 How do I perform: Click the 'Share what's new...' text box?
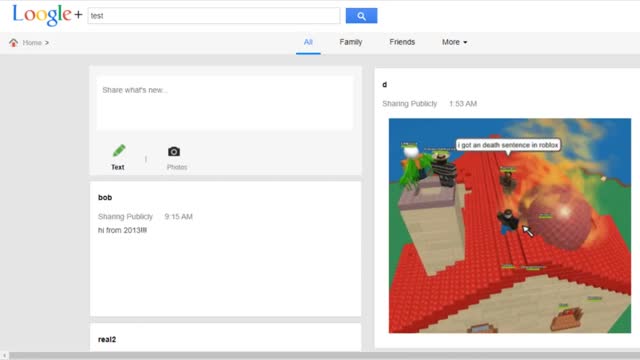tap(225, 103)
